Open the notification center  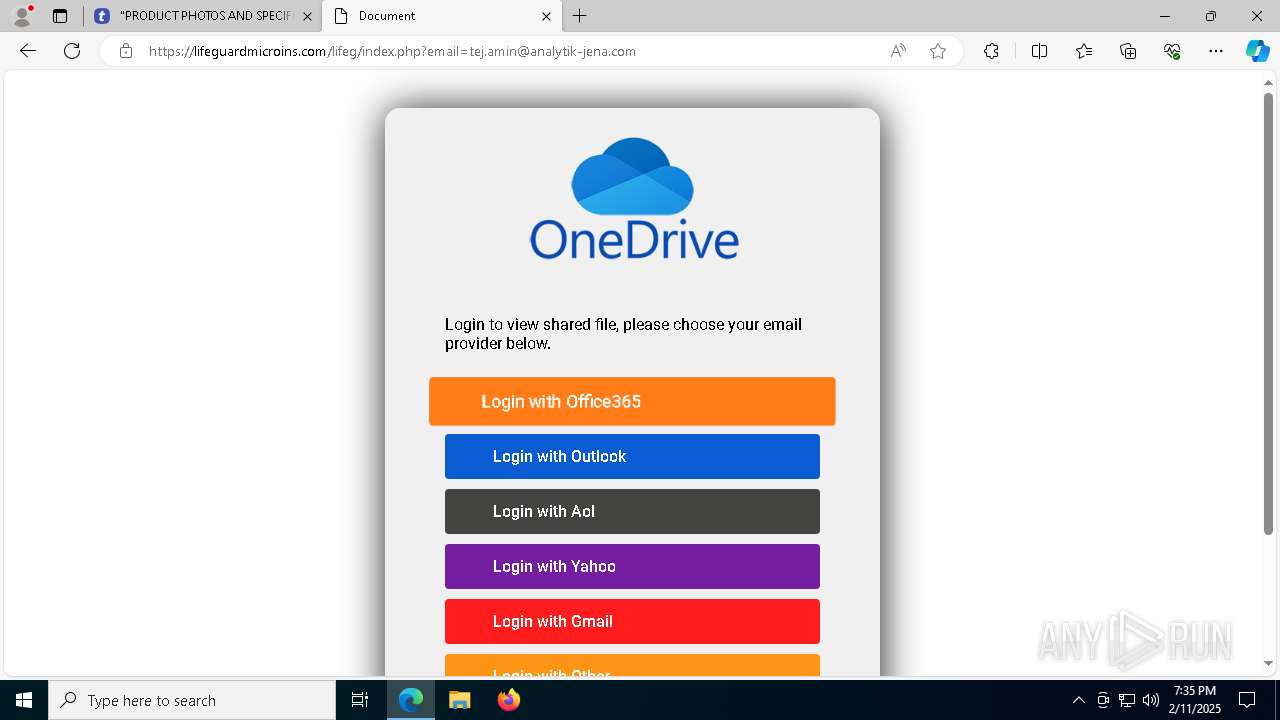point(1247,700)
